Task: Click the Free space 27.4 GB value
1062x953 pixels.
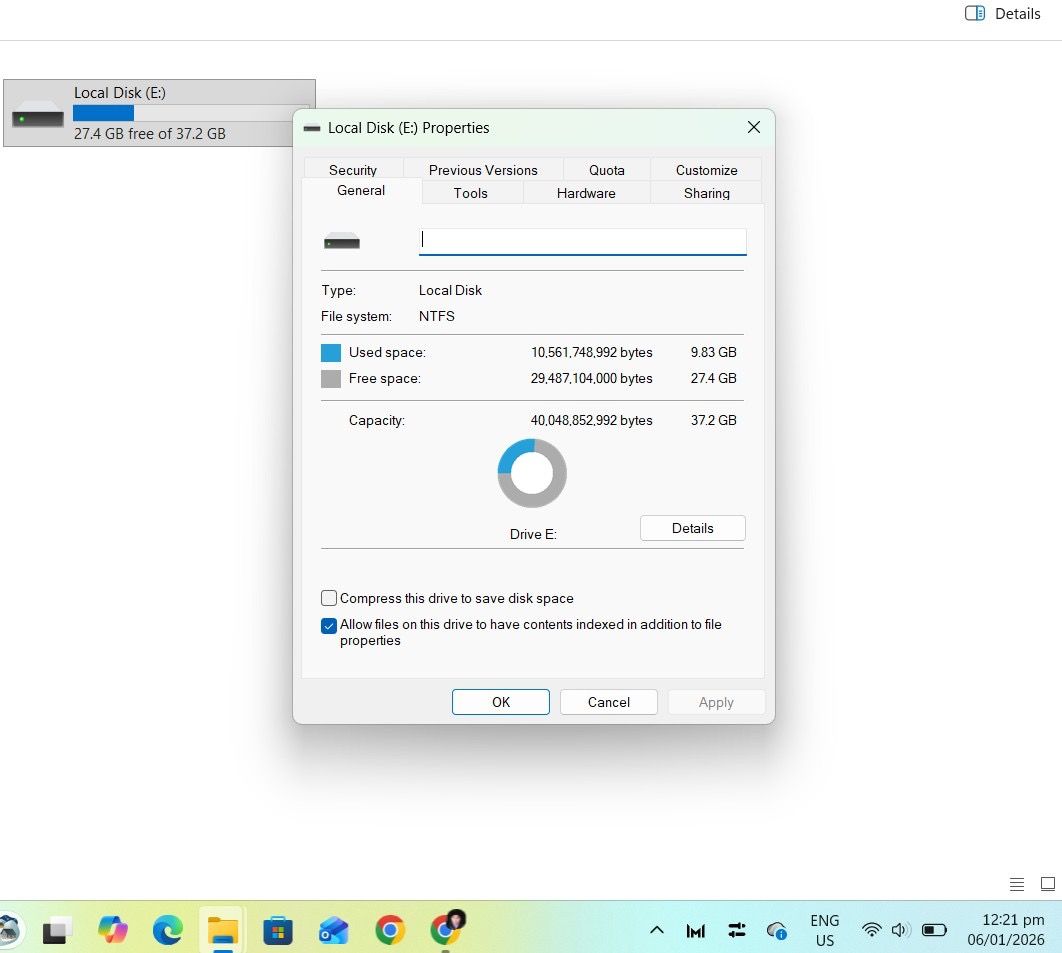Action: click(x=713, y=378)
